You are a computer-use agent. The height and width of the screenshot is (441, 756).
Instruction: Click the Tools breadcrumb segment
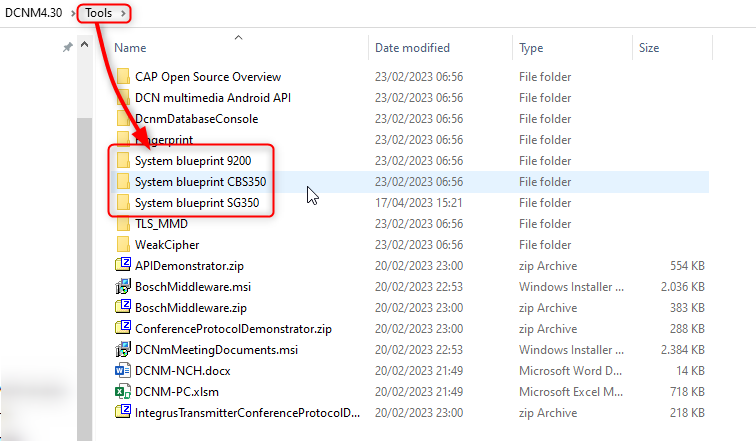[98, 13]
